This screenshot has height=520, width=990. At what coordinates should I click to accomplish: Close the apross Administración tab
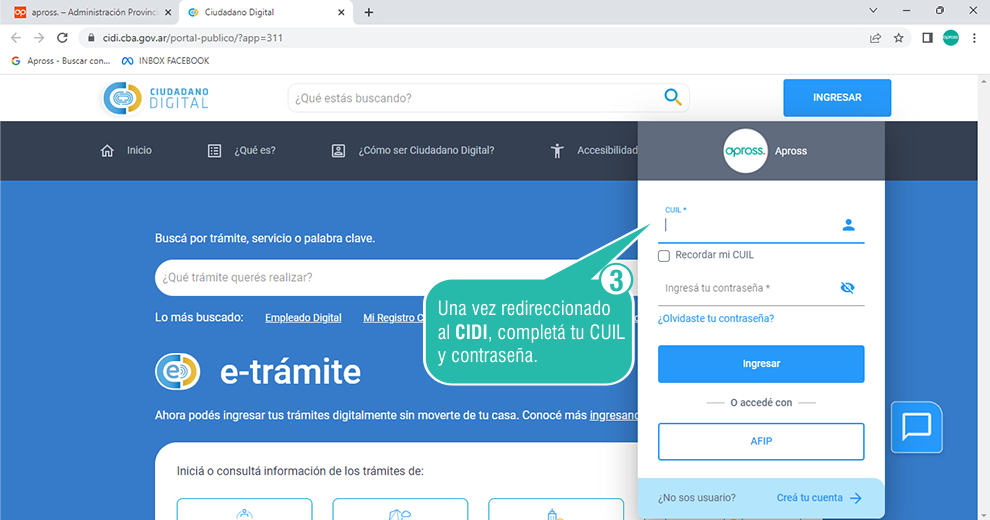168,12
